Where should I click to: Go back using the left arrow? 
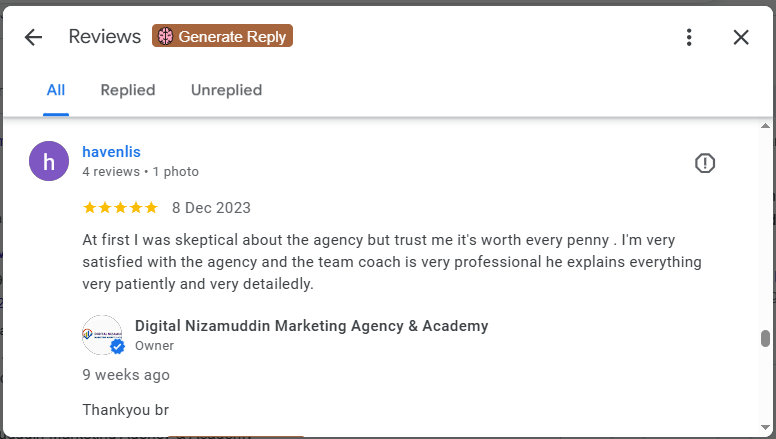[x=33, y=37]
